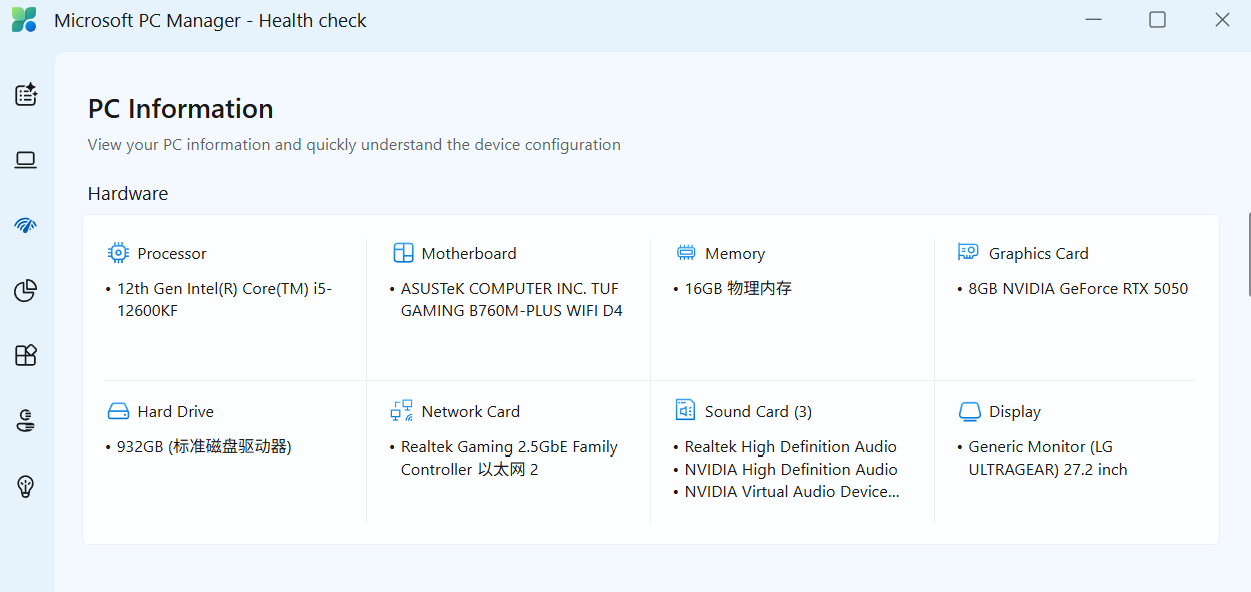The height and width of the screenshot is (592, 1251).
Task: Click the Generic Monitor (LG ULTRAGEAR) entry
Action: (x=1048, y=458)
